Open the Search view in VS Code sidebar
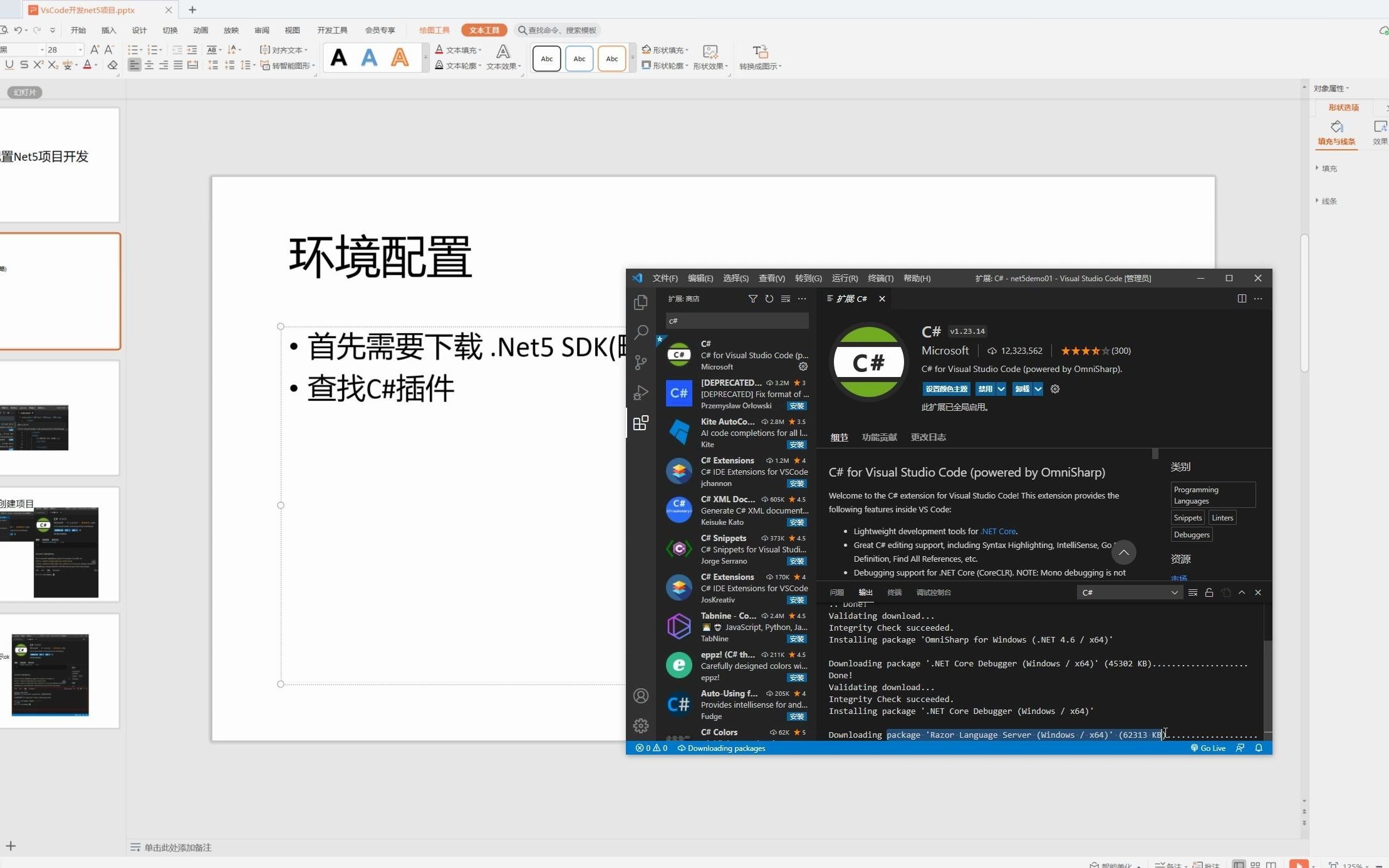 coord(640,333)
